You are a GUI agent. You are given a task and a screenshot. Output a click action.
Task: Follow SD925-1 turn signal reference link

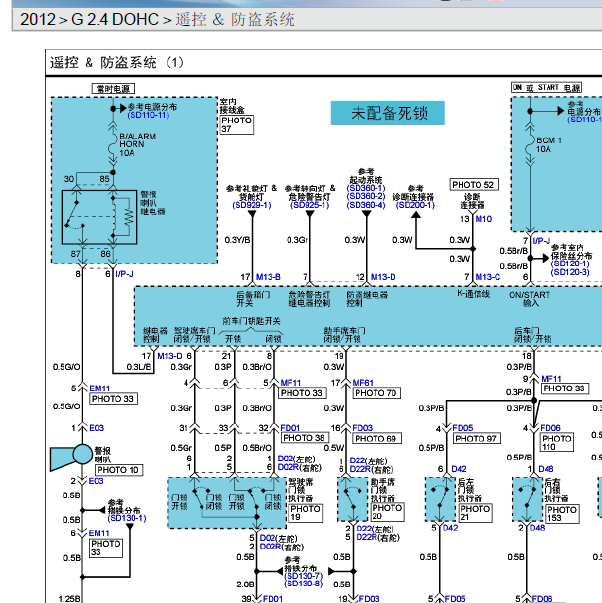coord(310,205)
